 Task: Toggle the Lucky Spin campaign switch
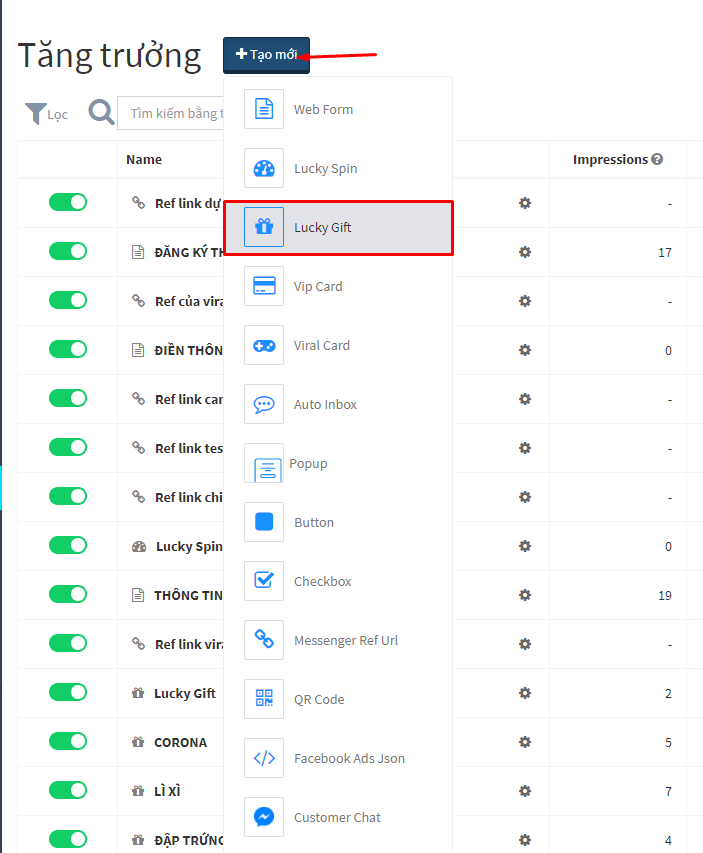coord(68,545)
